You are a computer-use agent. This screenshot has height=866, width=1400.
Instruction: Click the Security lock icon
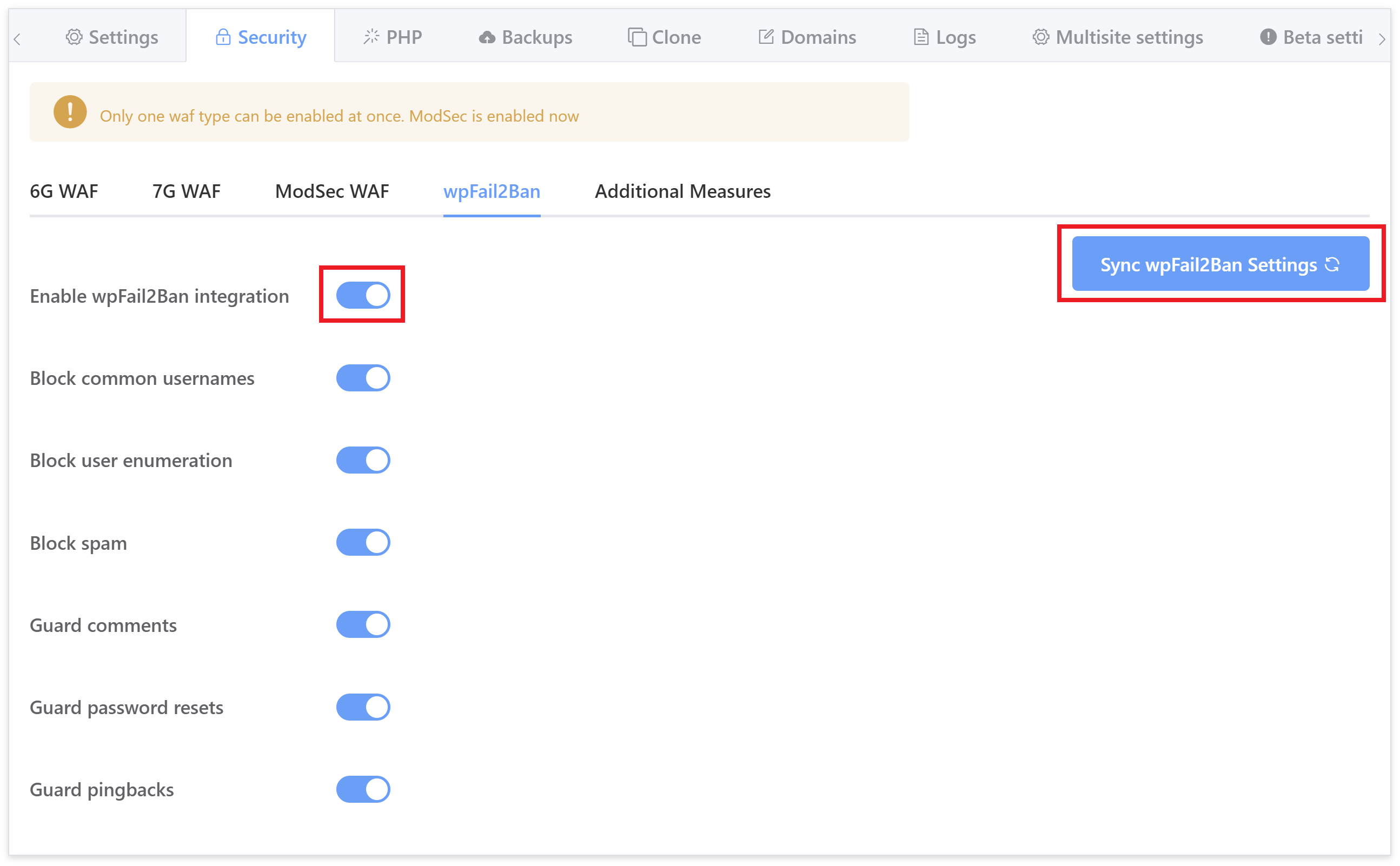[223, 37]
